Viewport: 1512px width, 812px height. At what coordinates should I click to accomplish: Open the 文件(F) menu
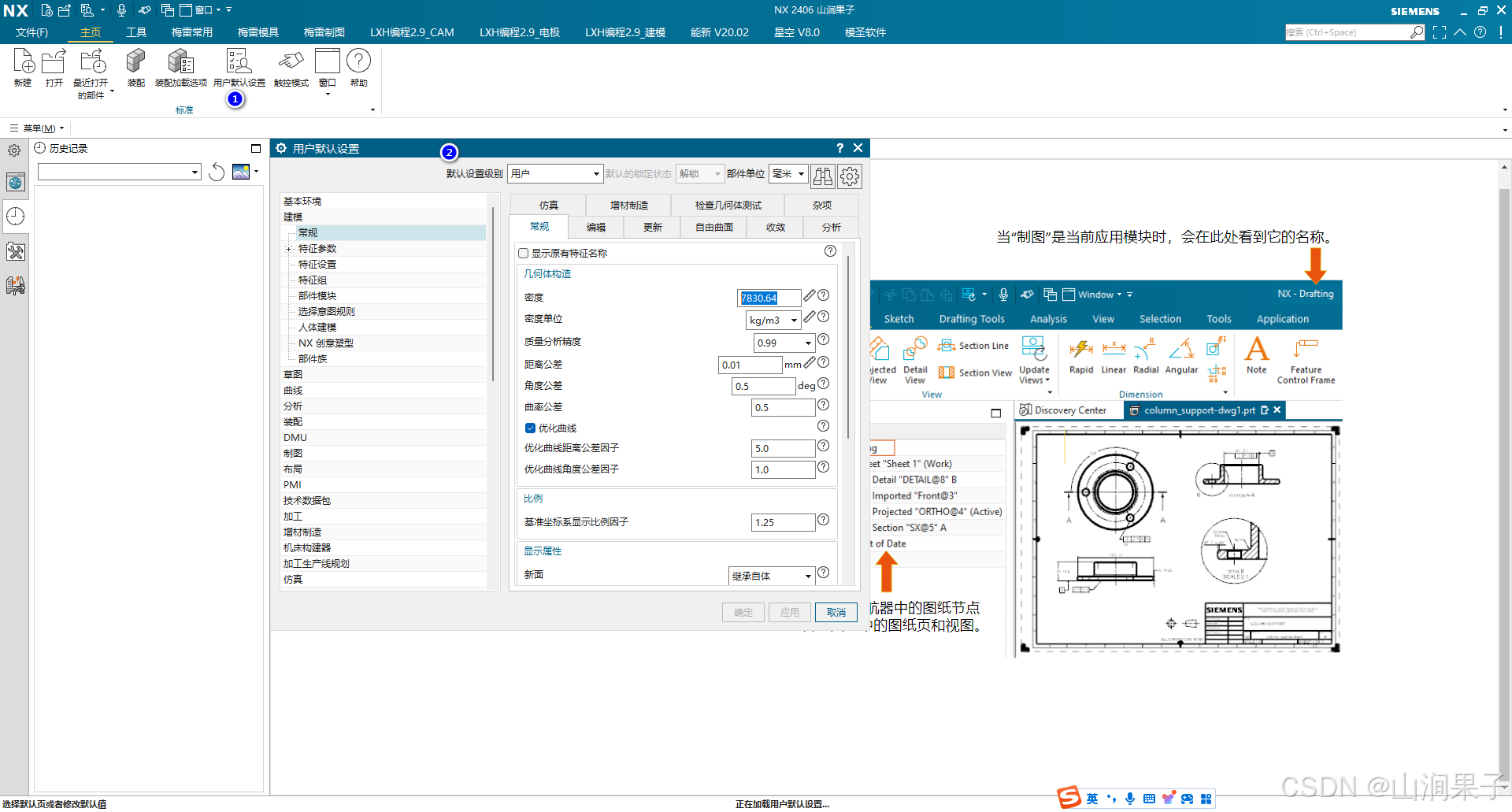coord(31,32)
